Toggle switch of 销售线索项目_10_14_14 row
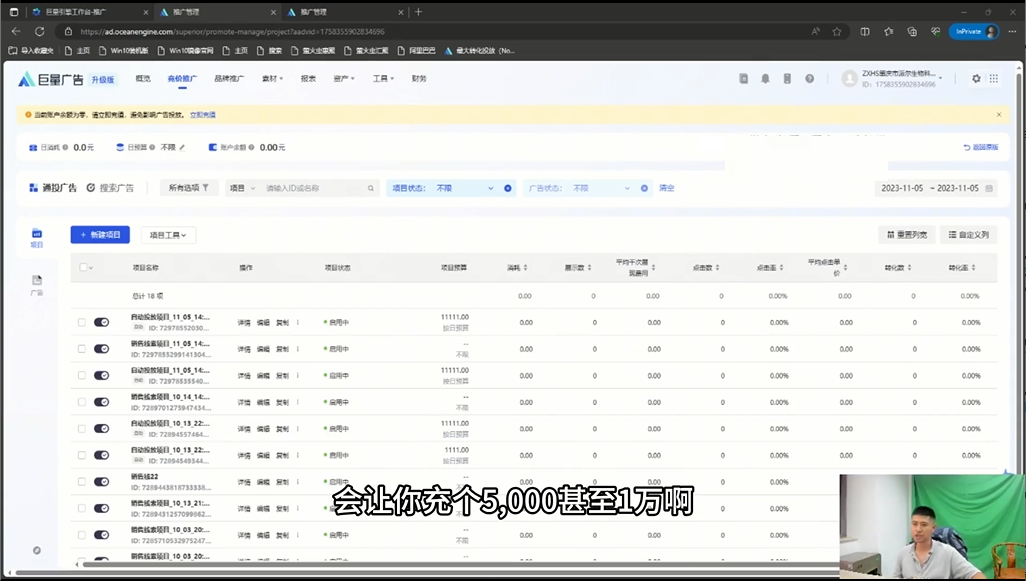This screenshot has height=581, width=1026. pos(101,402)
